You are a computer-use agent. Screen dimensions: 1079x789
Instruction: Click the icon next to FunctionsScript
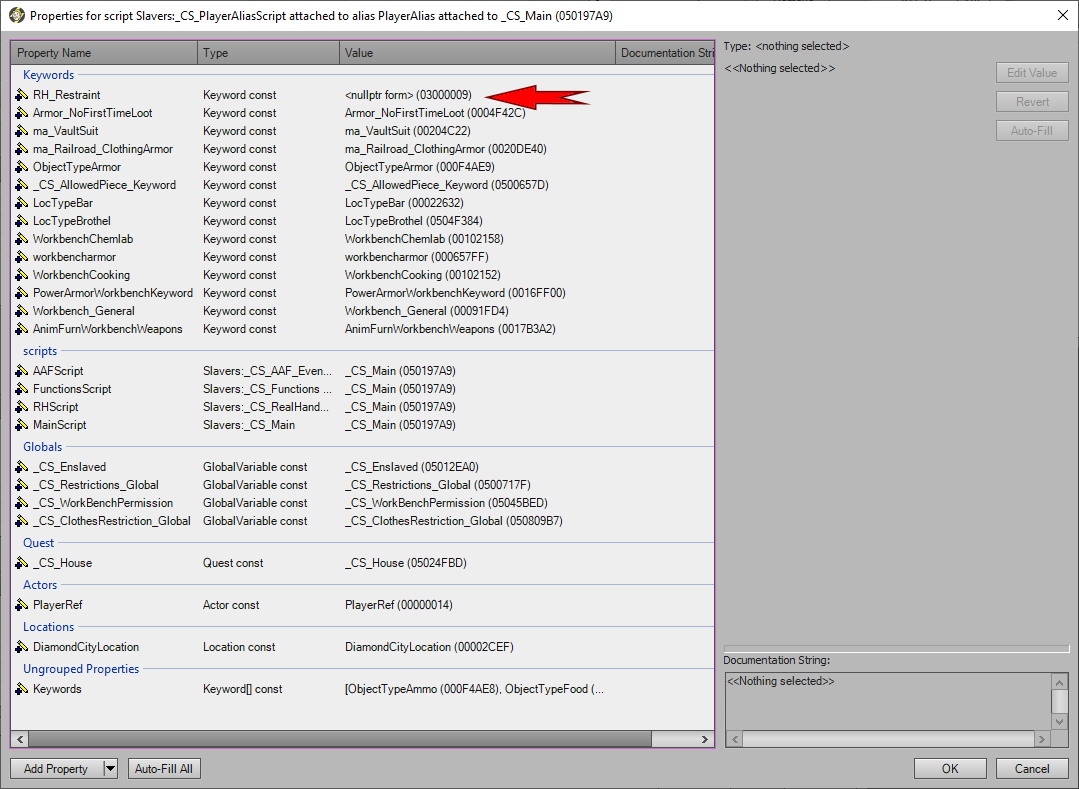[21, 389]
